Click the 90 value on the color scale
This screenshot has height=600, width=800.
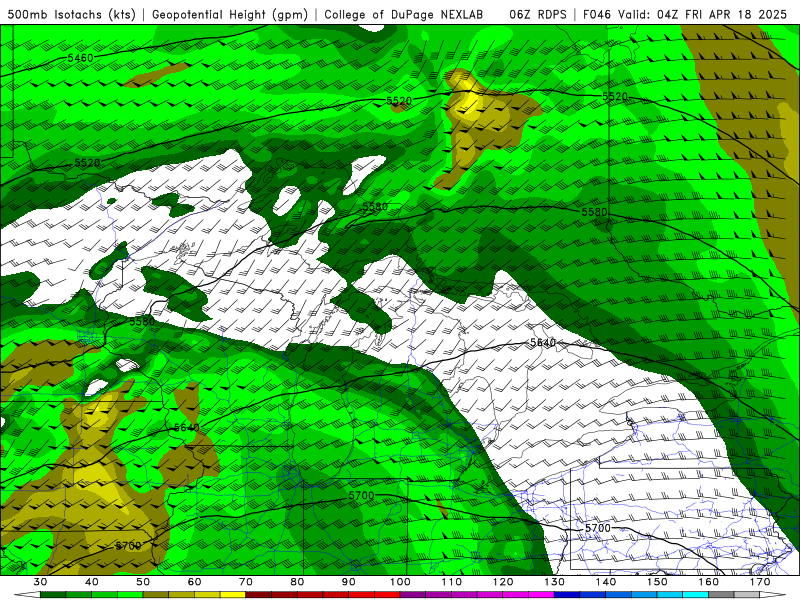349,582
